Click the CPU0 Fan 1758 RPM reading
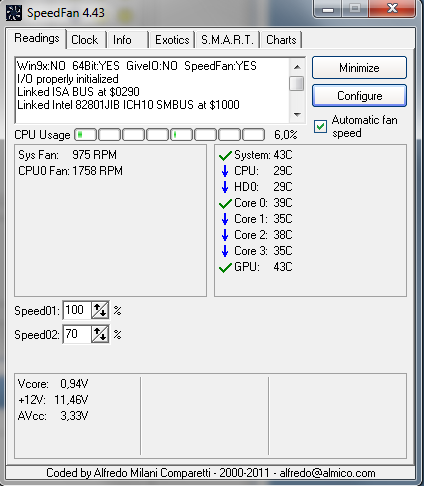The width and height of the screenshot is (424, 486). (x=70, y=171)
